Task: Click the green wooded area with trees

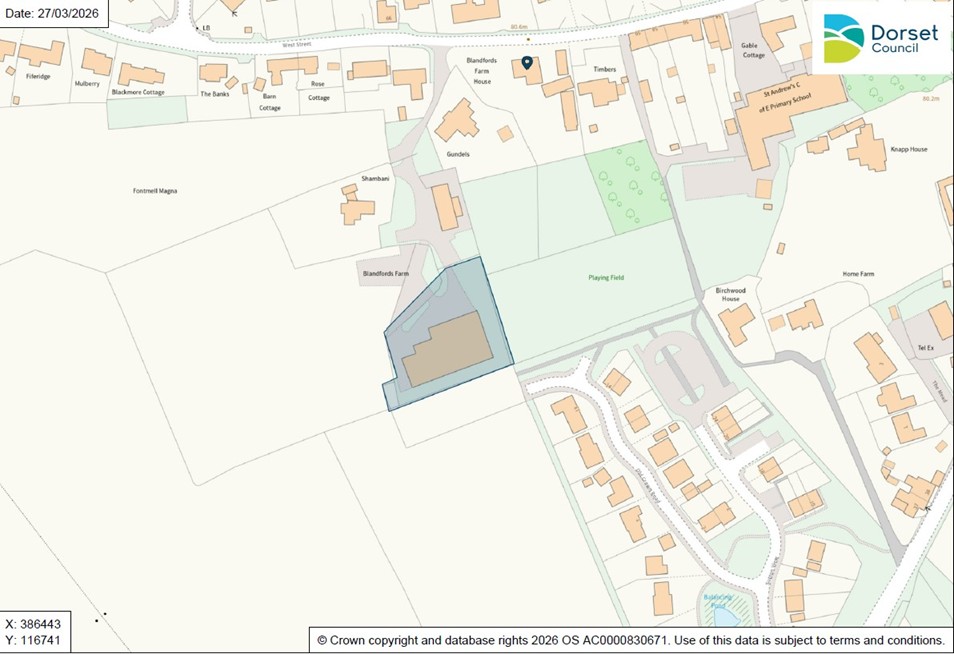Action: coord(630,186)
